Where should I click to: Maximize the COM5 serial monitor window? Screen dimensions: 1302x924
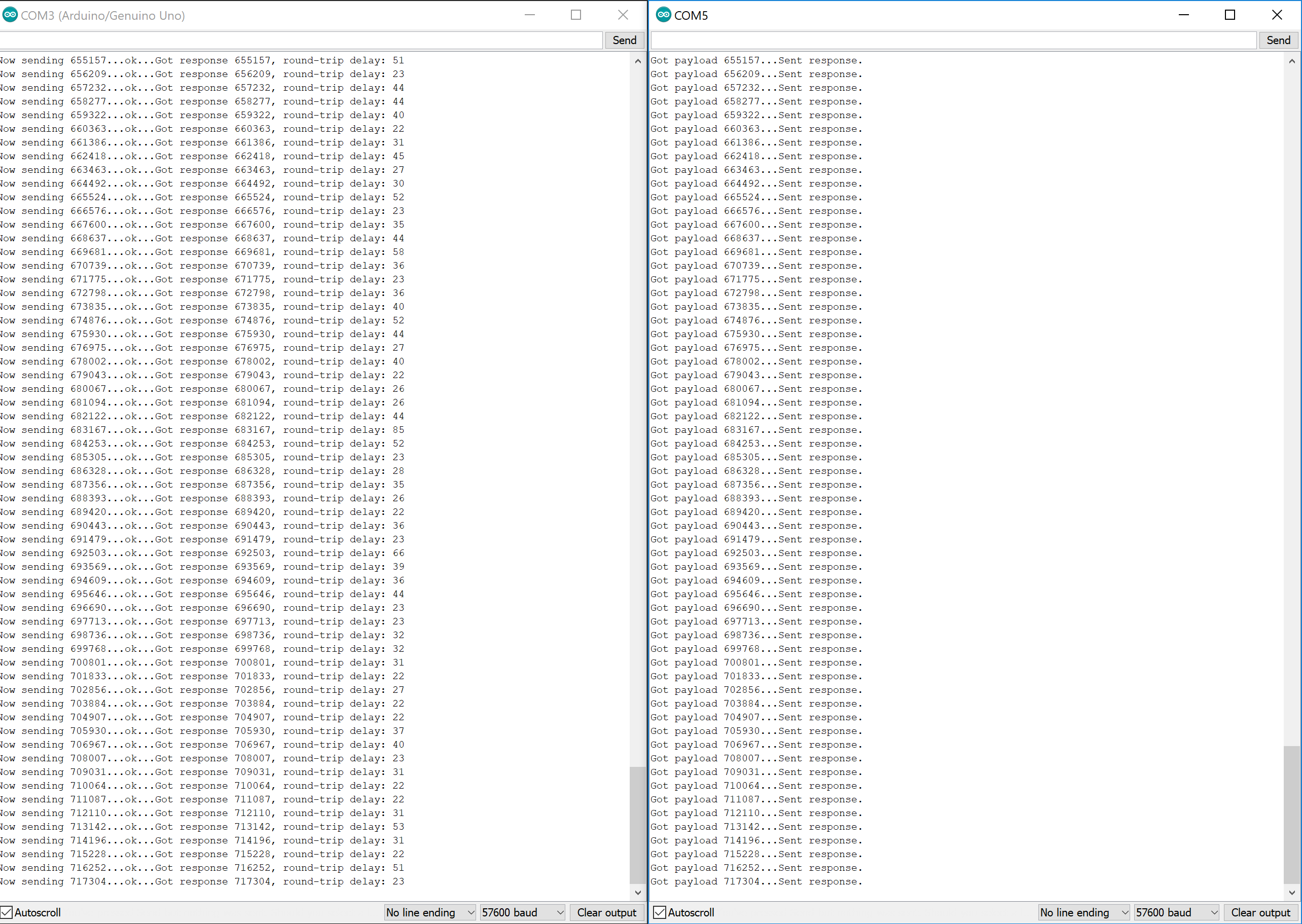tap(1229, 15)
